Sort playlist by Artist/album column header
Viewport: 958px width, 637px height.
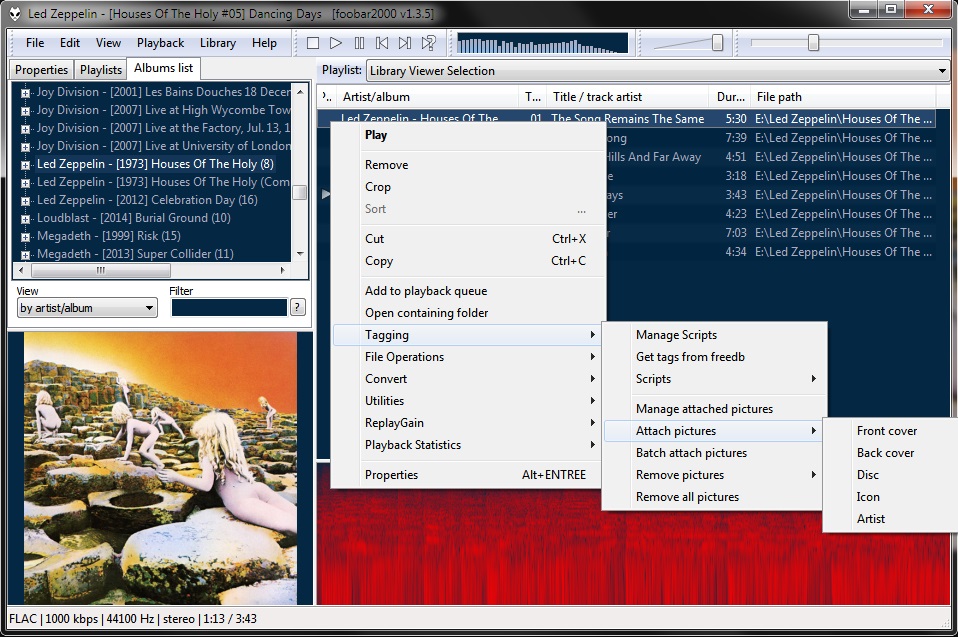pyautogui.click(x=428, y=96)
